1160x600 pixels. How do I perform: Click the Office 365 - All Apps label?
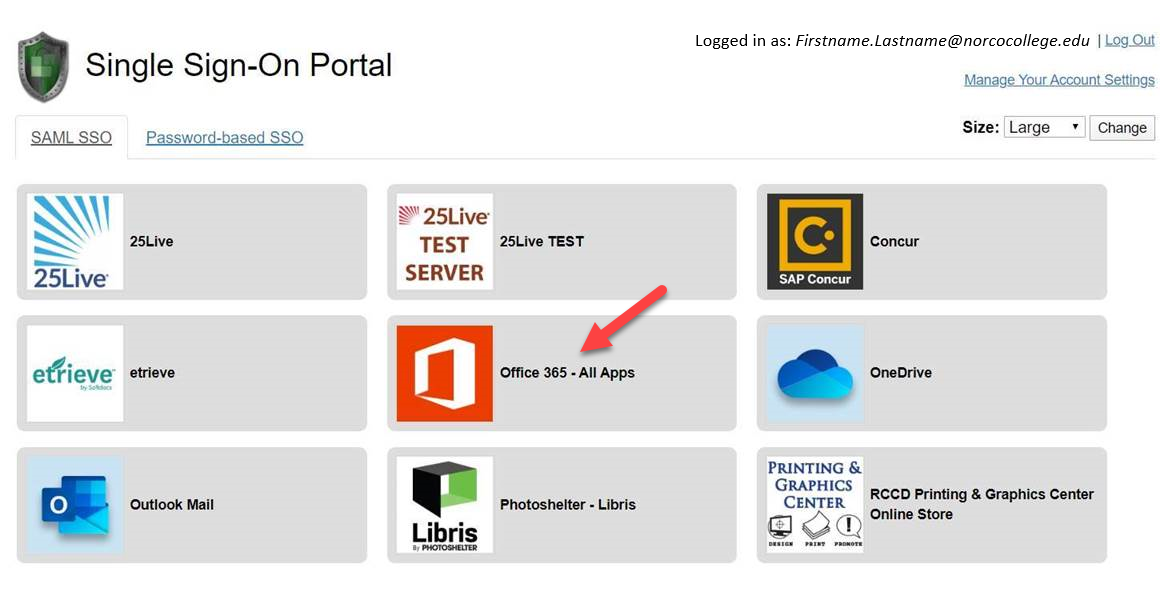567,373
